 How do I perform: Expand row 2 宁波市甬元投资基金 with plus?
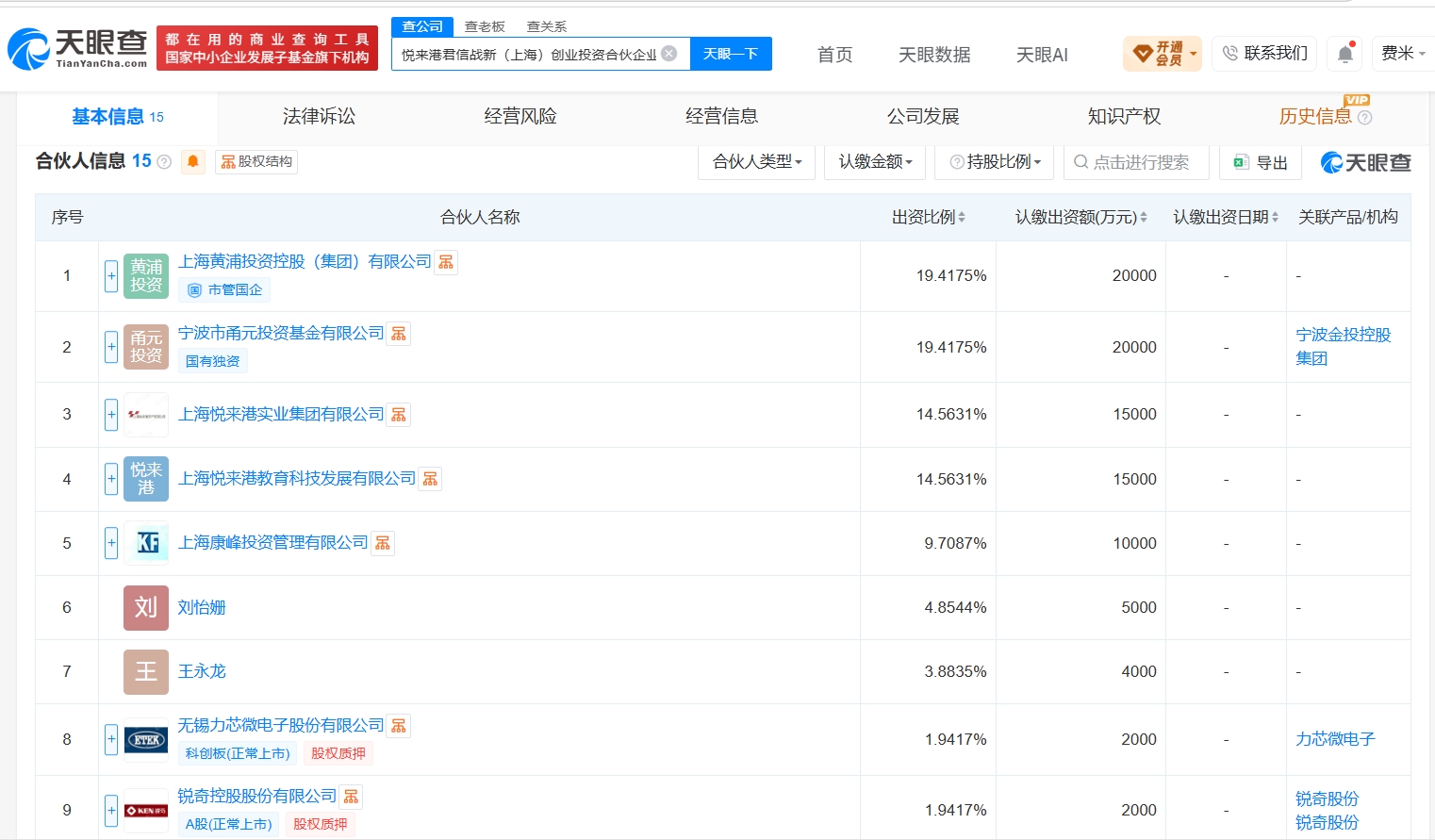111,347
